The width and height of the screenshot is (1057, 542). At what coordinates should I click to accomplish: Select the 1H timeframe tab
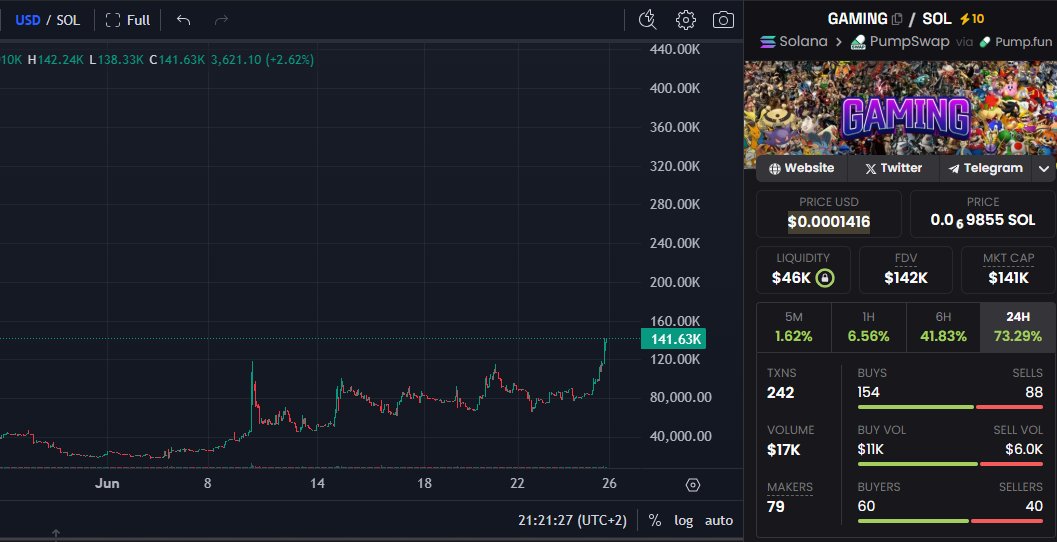868,327
